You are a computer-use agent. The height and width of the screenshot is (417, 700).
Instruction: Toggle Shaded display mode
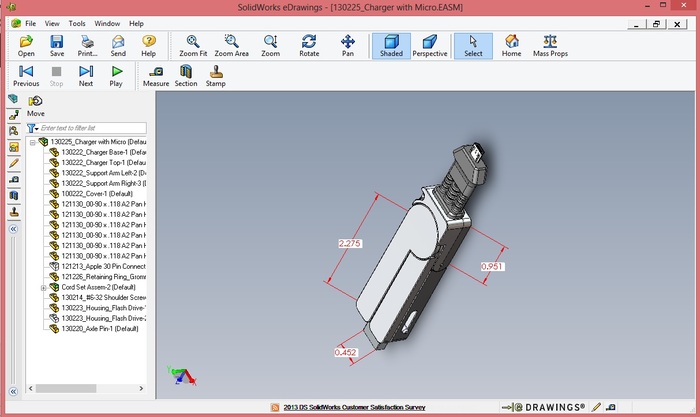point(391,46)
